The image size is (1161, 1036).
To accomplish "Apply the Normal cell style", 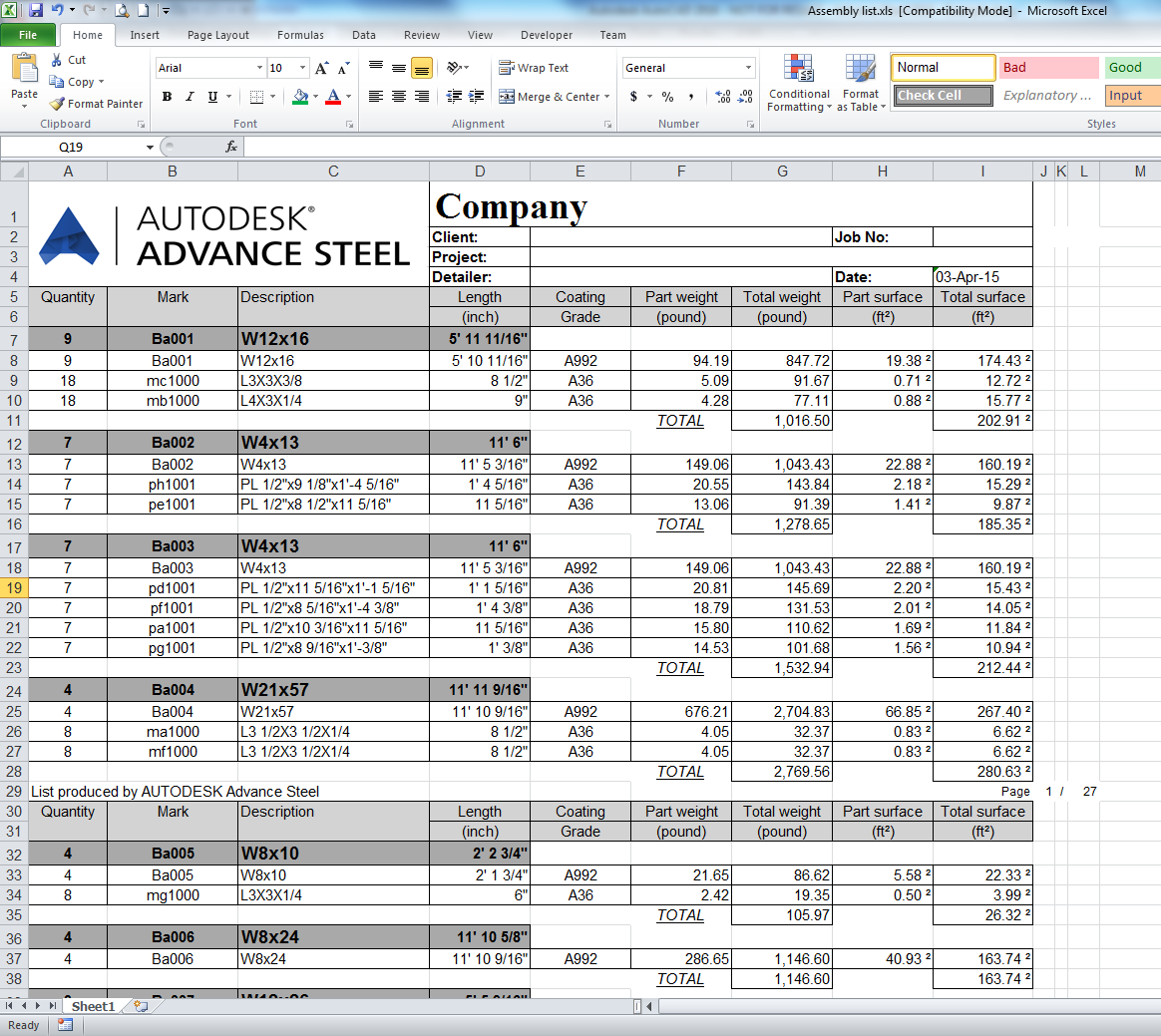I will pos(943,68).
